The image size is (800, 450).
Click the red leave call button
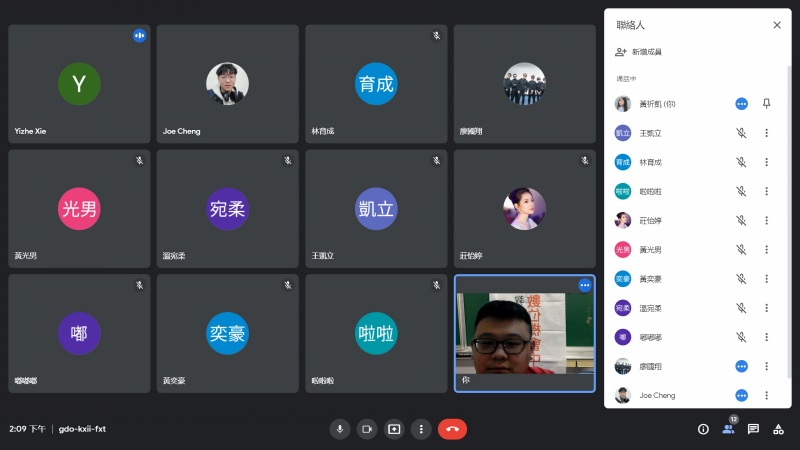[x=452, y=429]
